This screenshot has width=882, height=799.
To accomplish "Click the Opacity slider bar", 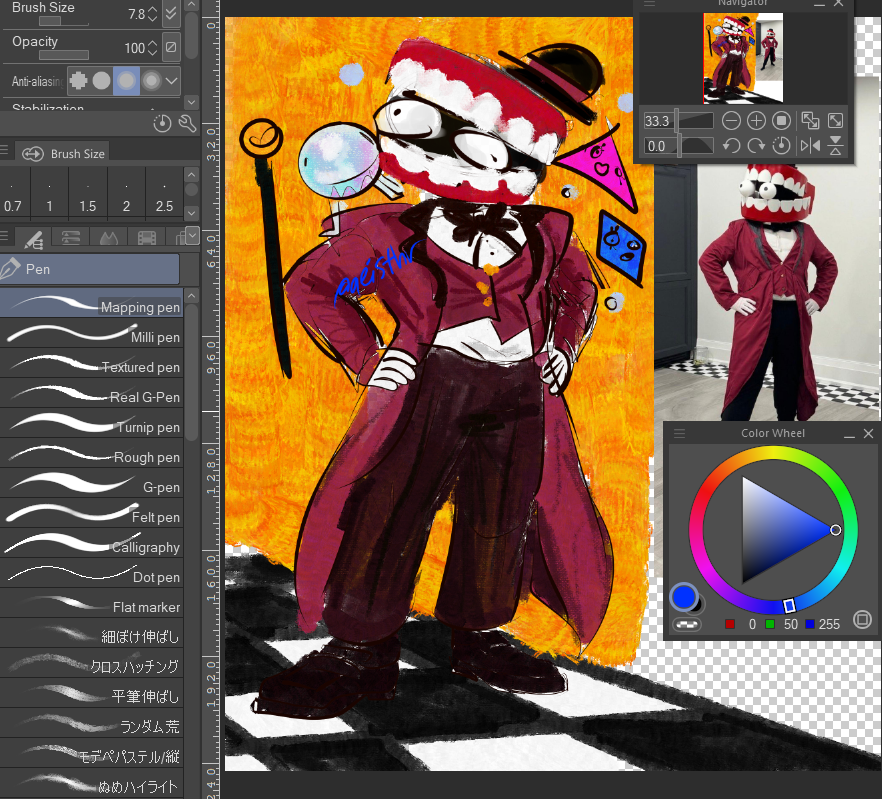I will (64, 55).
